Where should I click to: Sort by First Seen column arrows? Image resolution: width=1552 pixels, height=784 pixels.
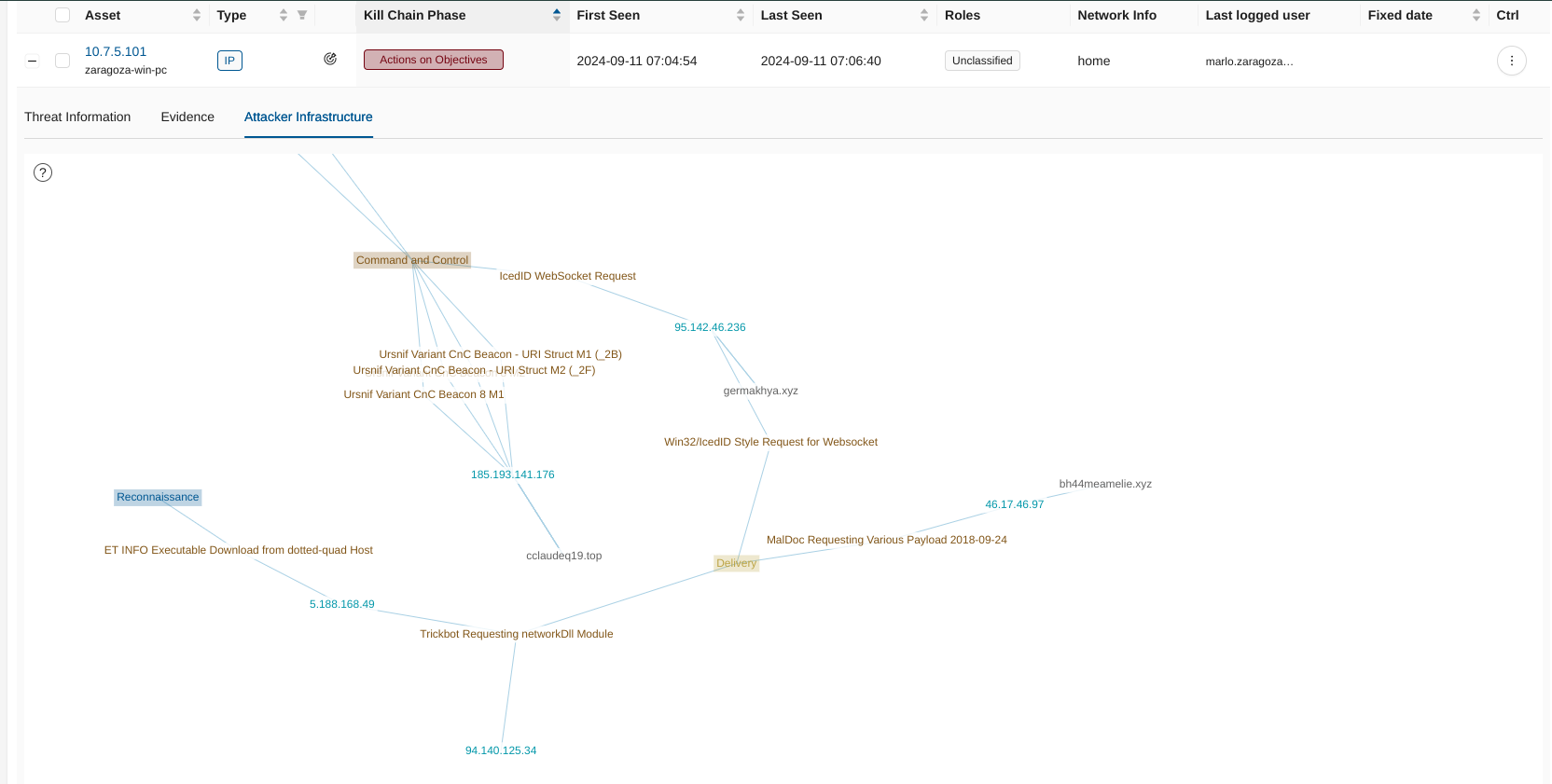(741, 15)
